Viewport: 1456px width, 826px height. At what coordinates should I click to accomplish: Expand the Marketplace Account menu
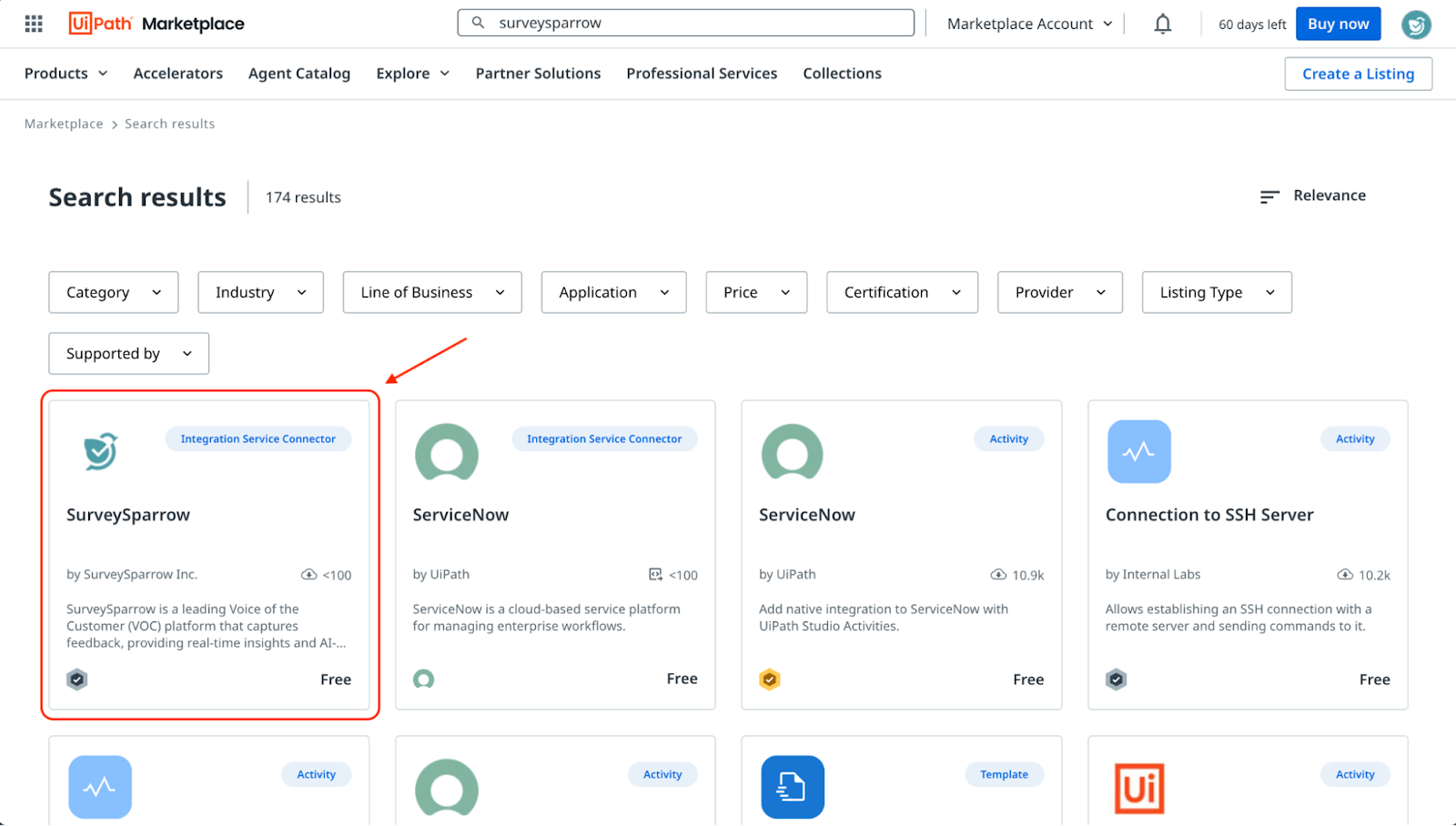(x=1029, y=24)
